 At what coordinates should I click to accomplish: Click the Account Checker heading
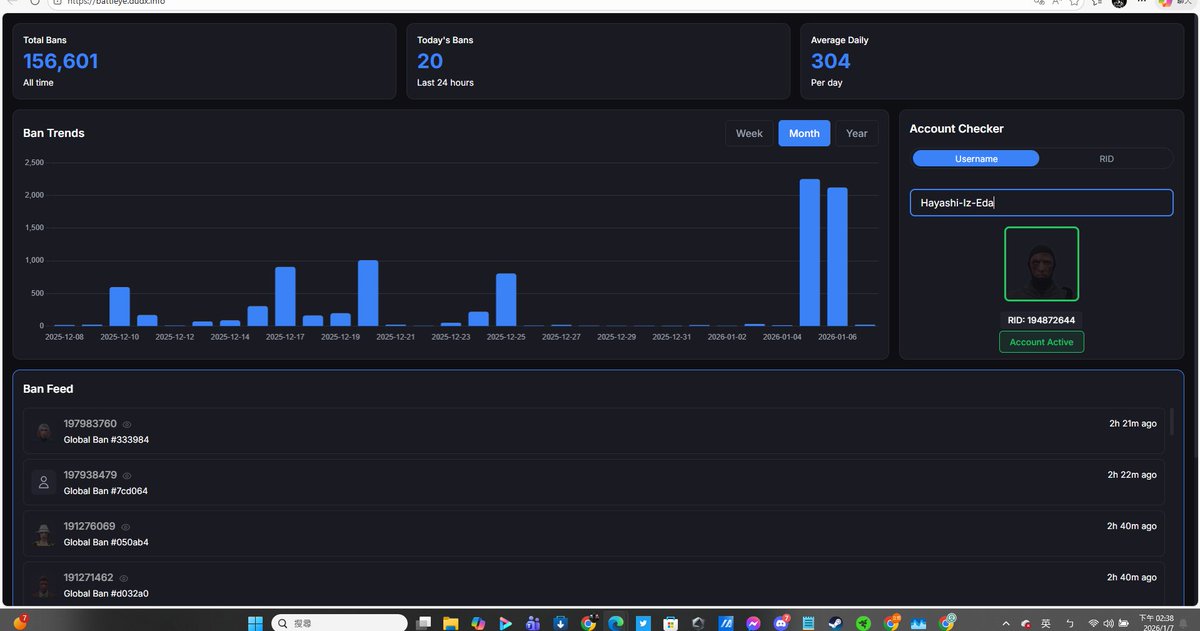pyautogui.click(x=957, y=129)
